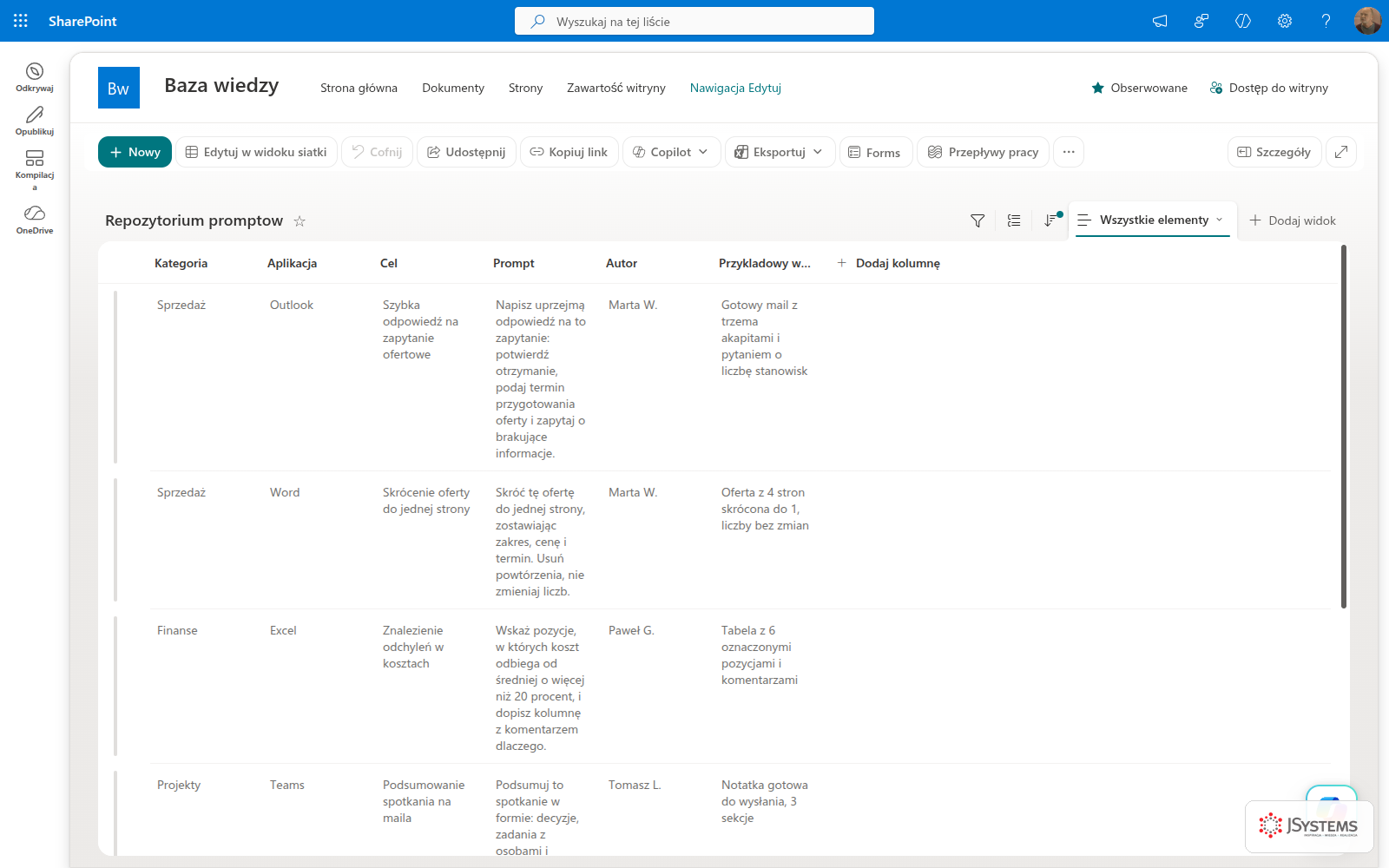Open the people network icon in header
1389x868 pixels.
[x=1201, y=21]
